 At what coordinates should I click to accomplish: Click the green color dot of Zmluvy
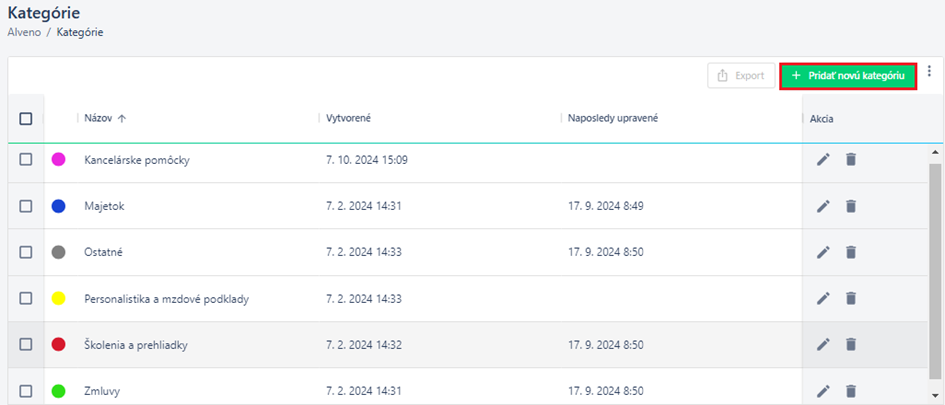(58, 391)
